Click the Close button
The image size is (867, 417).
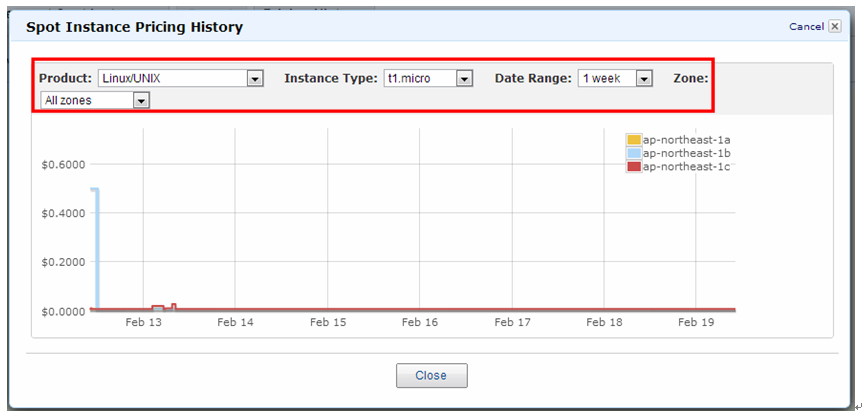[432, 376]
